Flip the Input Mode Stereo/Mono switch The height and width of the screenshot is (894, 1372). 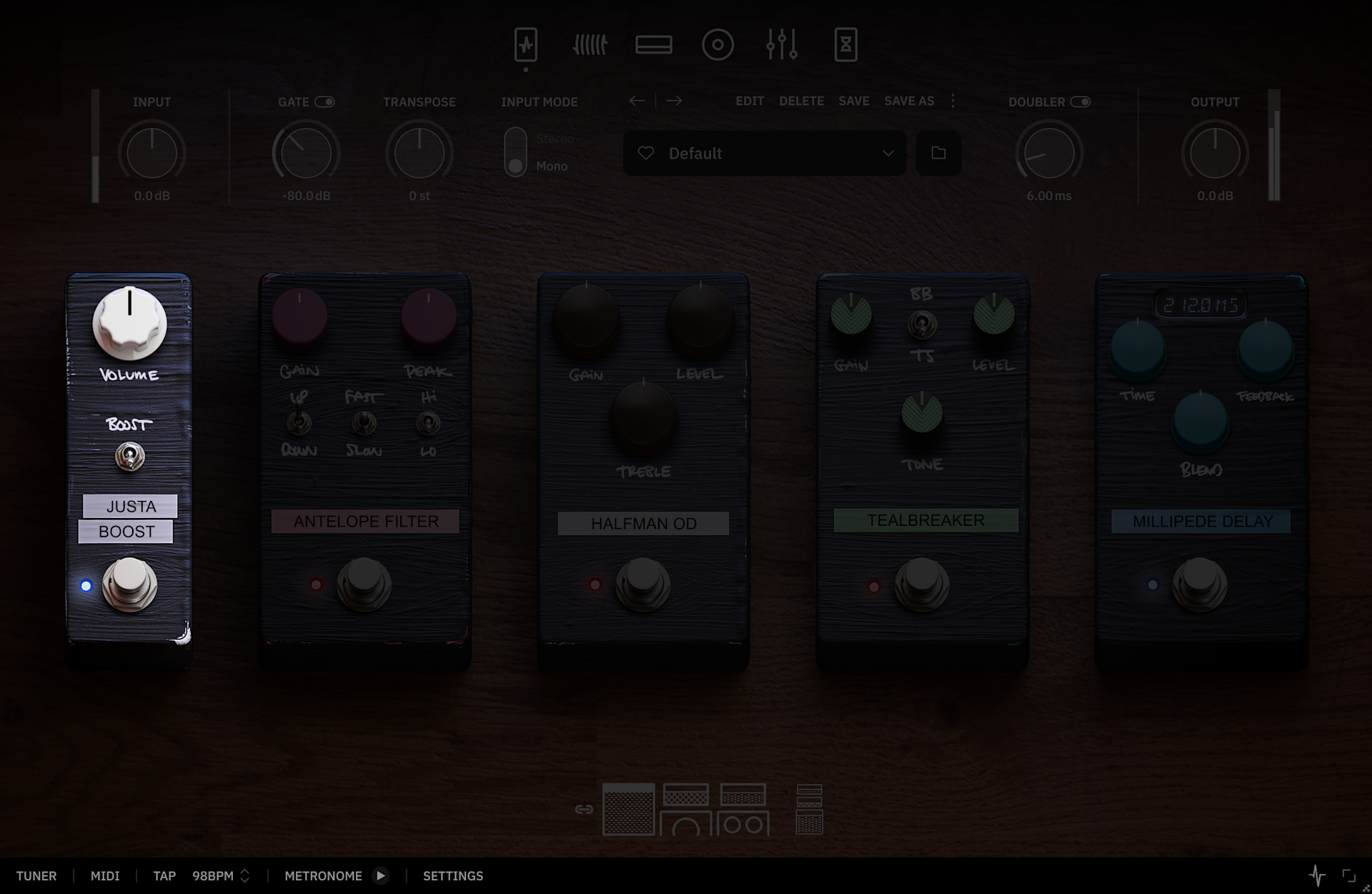pyautogui.click(x=515, y=152)
